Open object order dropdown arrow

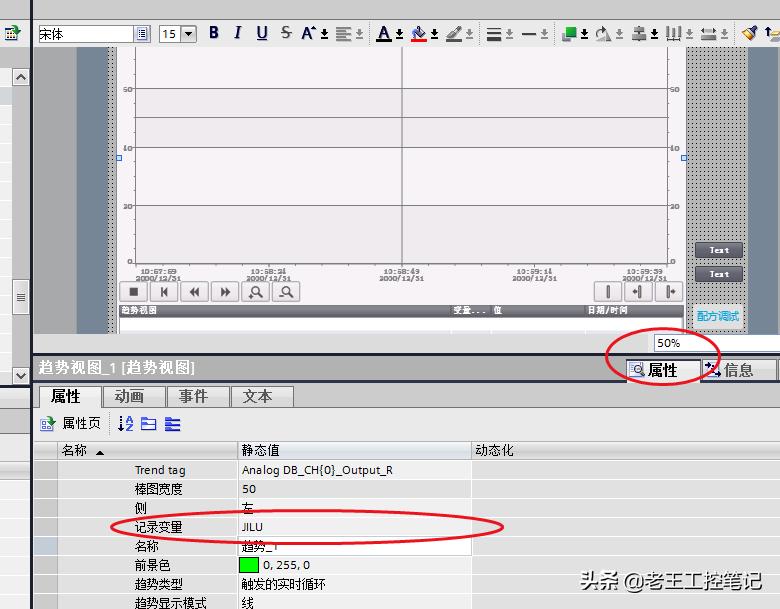point(585,34)
